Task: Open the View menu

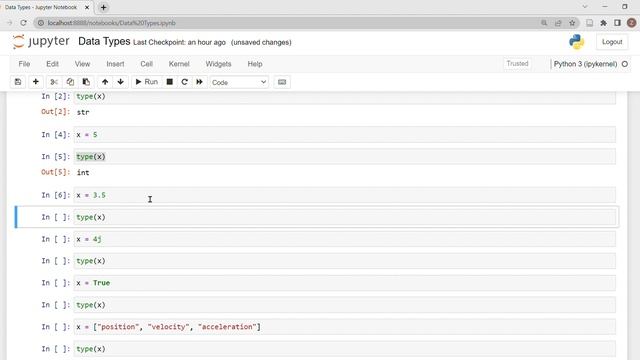Action: pyautogui.click(x=82, y=64)
